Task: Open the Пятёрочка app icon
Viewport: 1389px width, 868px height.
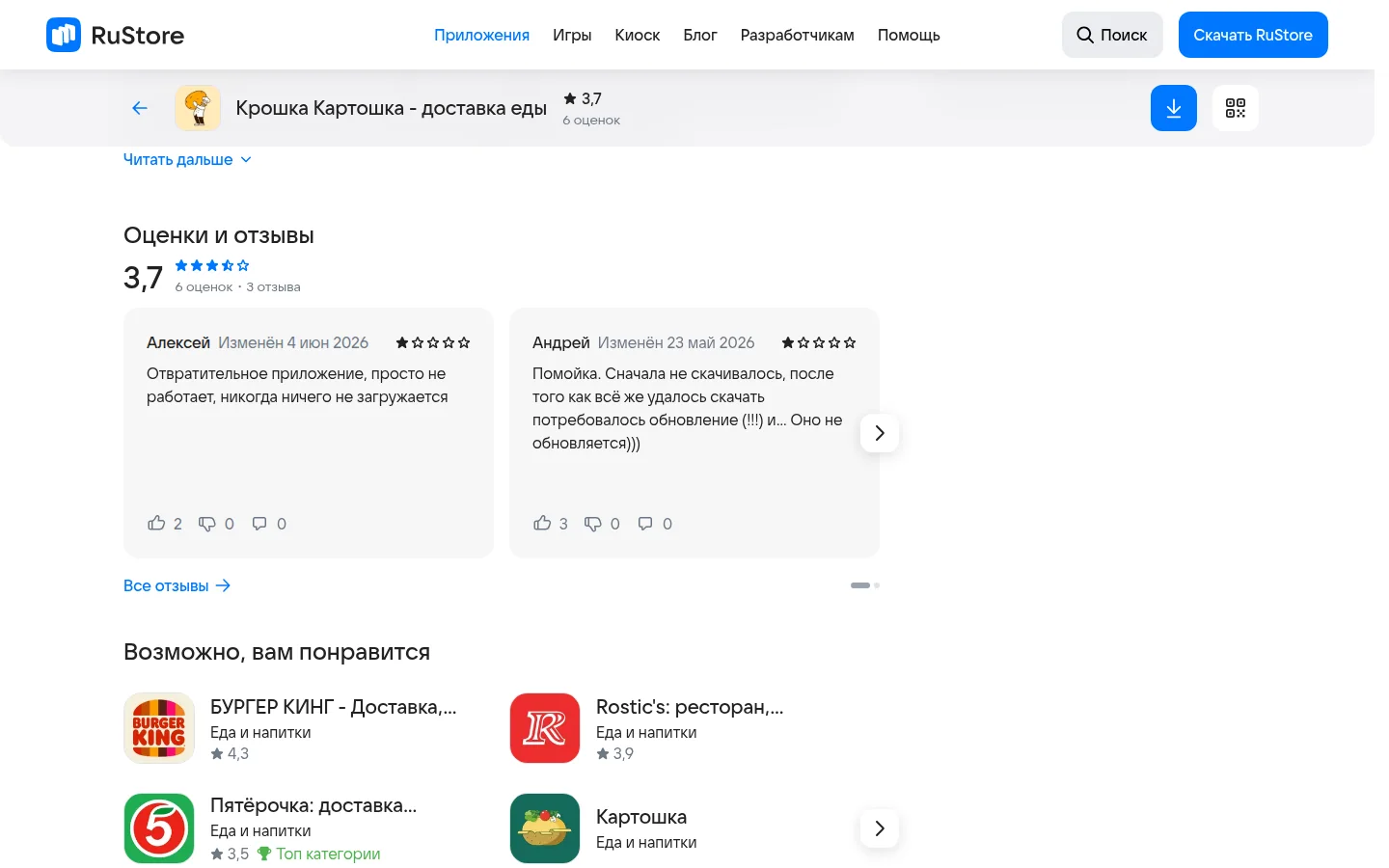Action: pos(159,828)
